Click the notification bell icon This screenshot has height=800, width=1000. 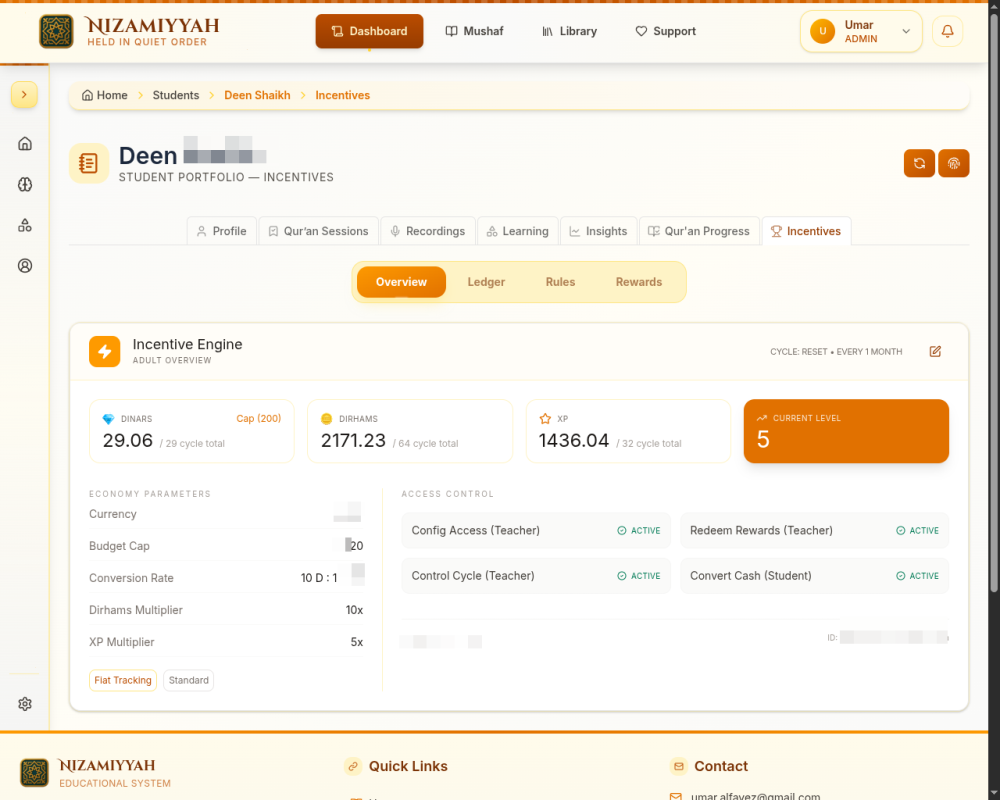coord(947,31)
